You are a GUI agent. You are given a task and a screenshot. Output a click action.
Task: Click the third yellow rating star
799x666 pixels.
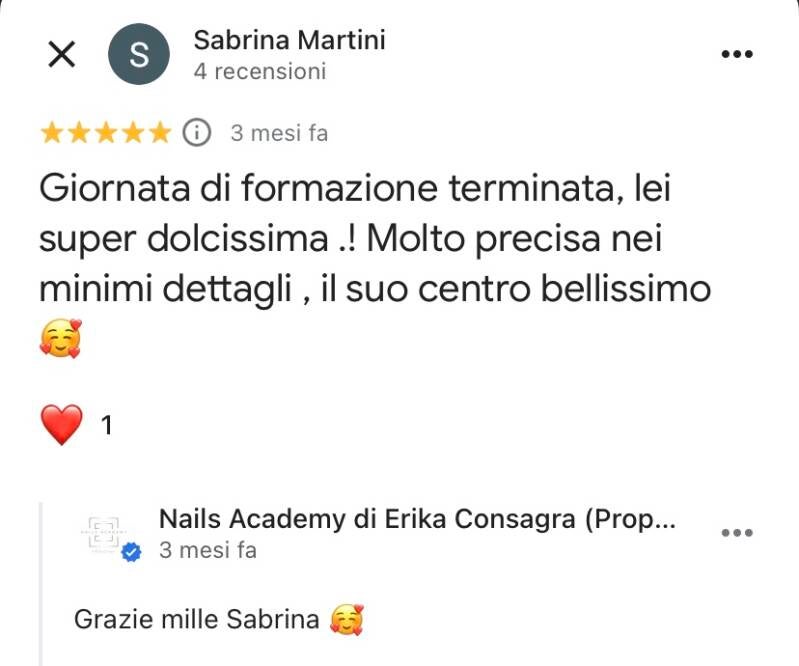click(x=106, y=133)
